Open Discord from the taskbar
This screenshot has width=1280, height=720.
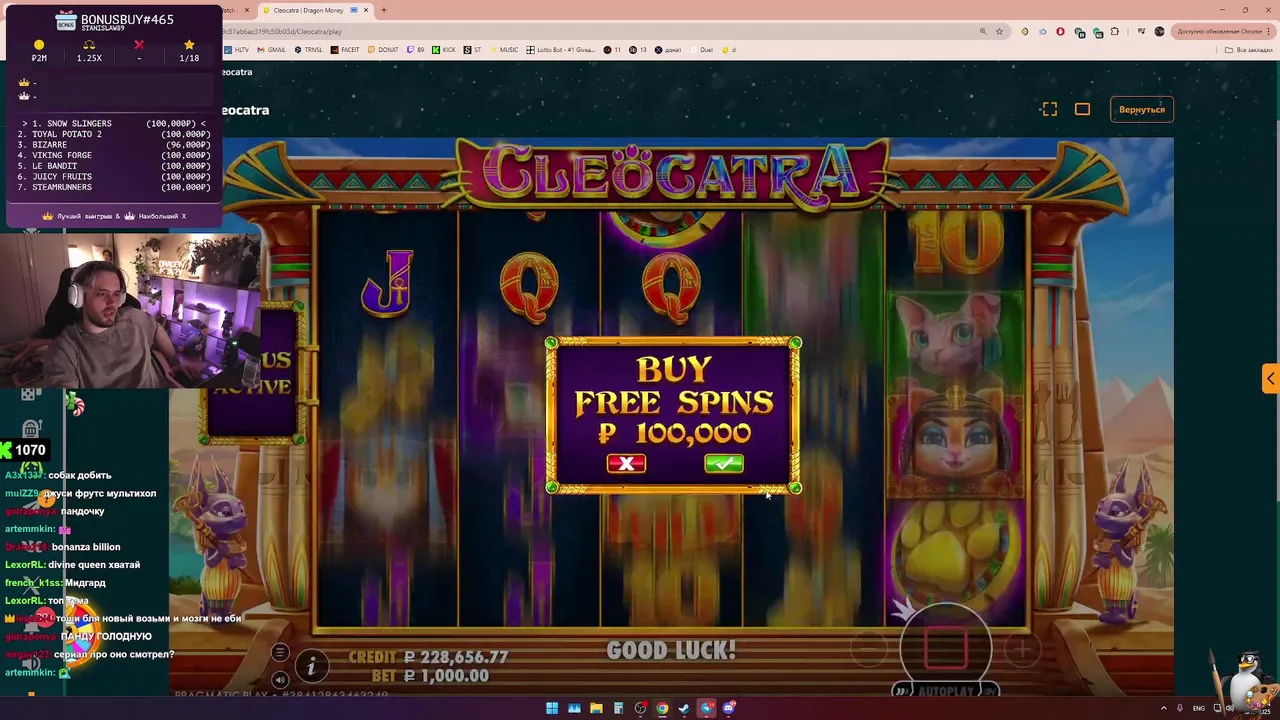(x=729, y=708)
